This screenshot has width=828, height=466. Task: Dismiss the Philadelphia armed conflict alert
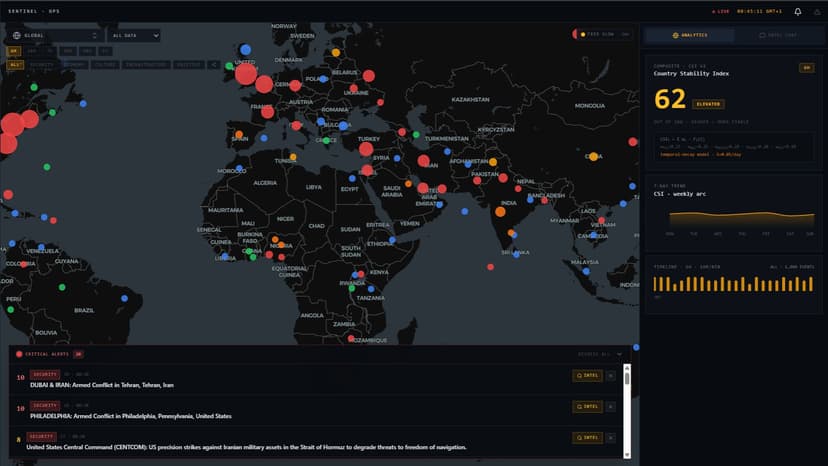click(610, 406)
